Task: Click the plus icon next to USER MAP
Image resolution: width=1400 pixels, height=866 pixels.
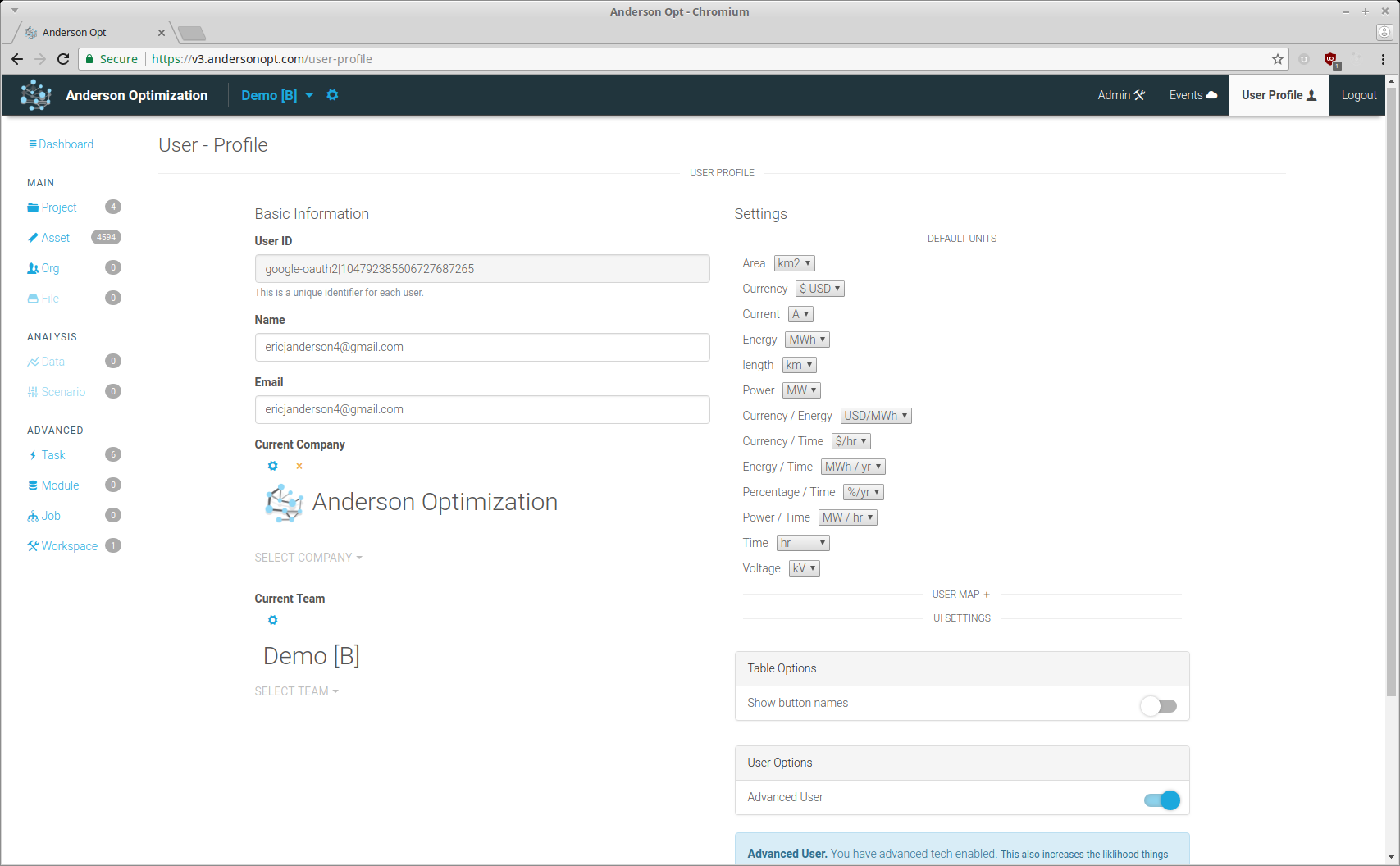Action: (x=987, y=595)
